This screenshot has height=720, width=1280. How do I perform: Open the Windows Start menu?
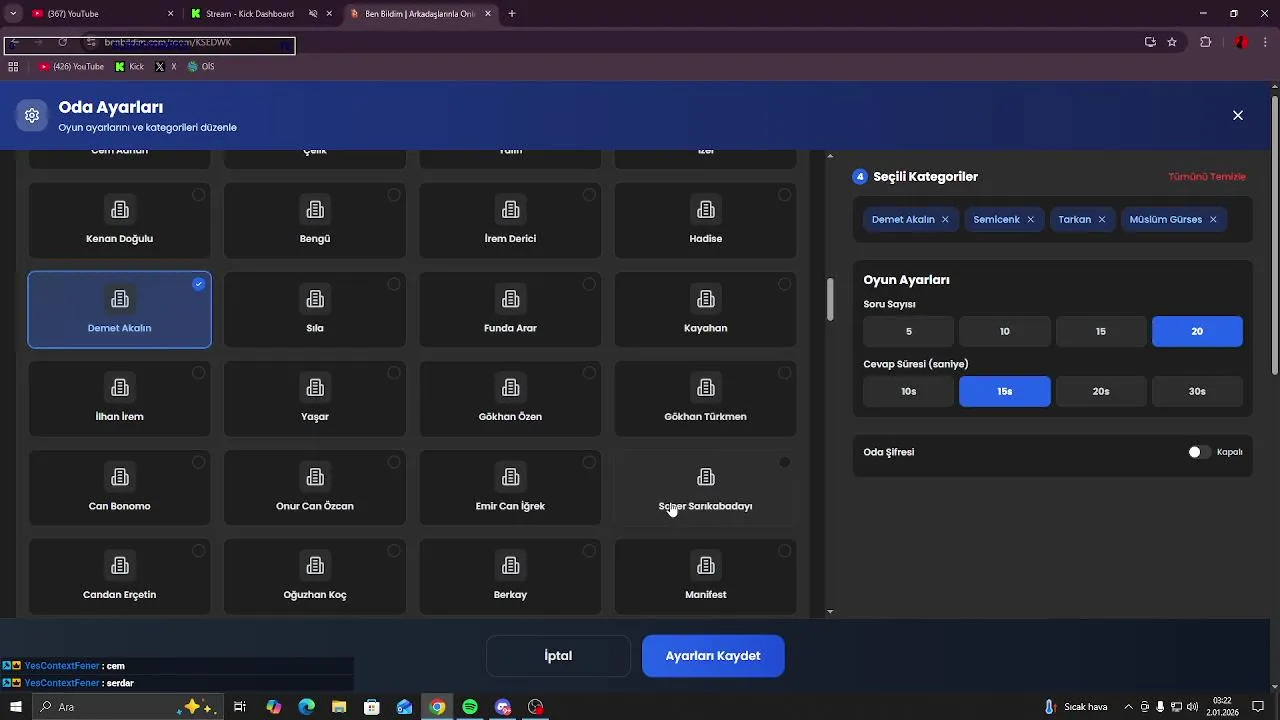16,707
